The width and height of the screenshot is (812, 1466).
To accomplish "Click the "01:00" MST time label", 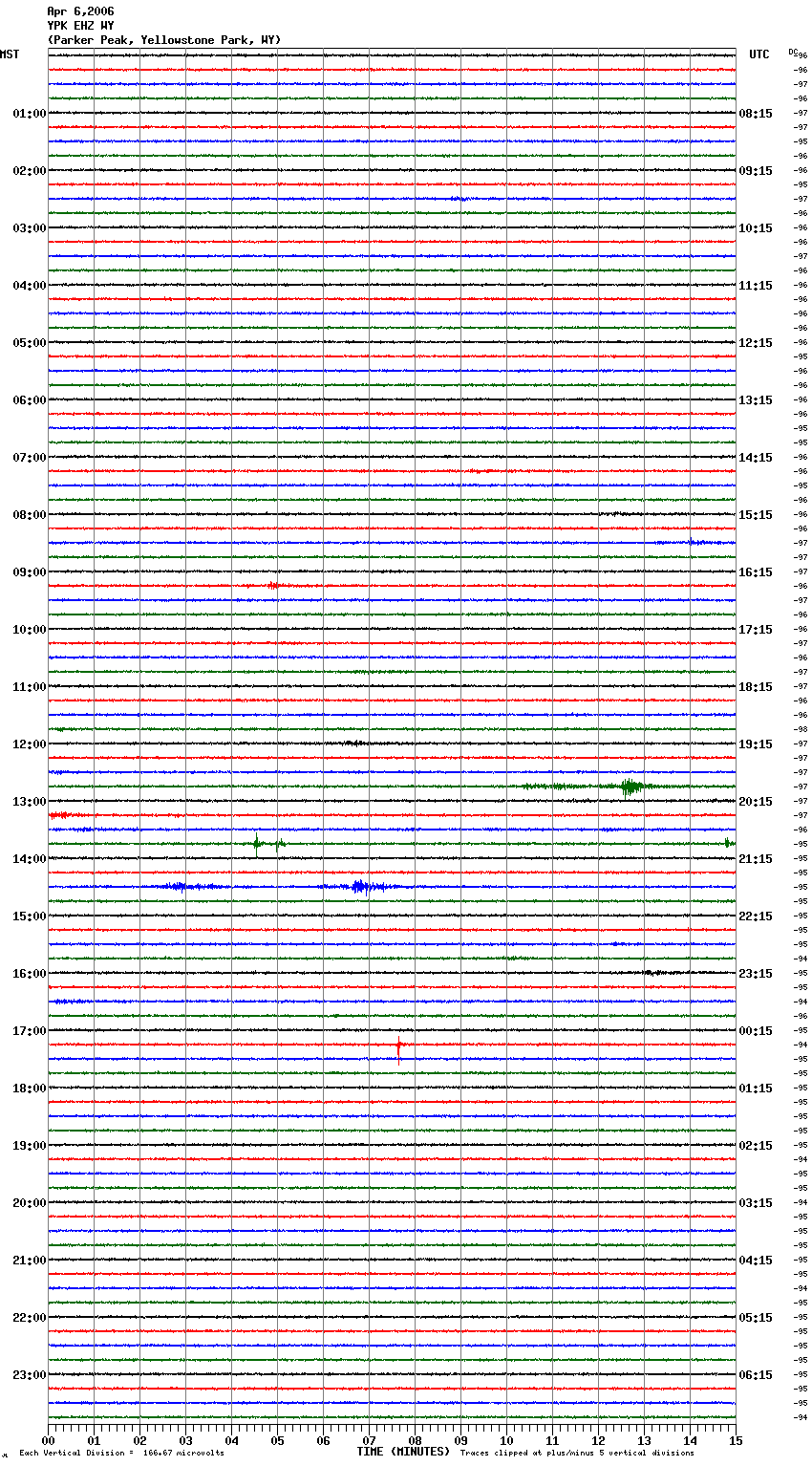I will click(x=30, y=114).
